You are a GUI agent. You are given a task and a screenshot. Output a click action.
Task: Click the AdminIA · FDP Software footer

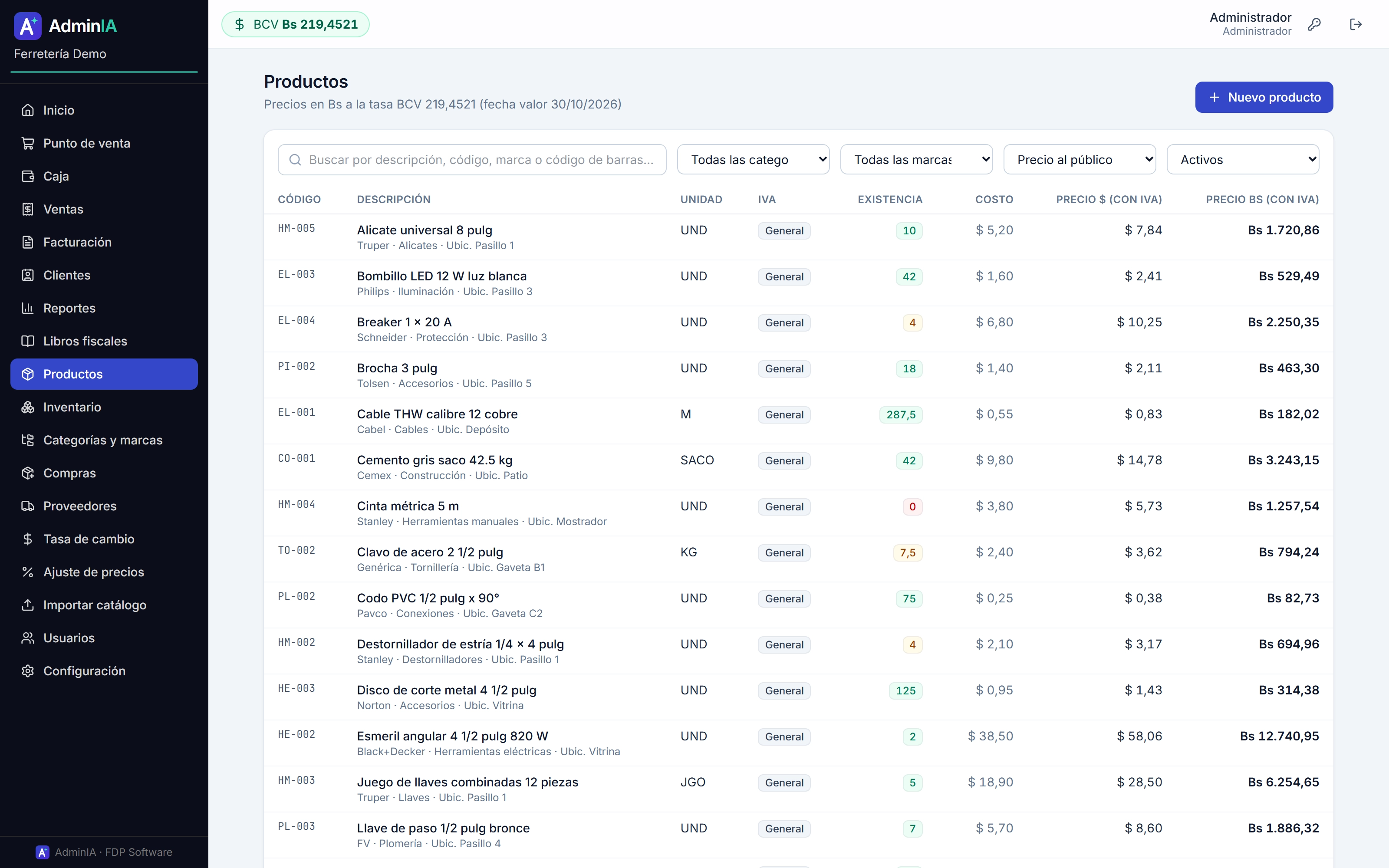[x=104, y=852]
